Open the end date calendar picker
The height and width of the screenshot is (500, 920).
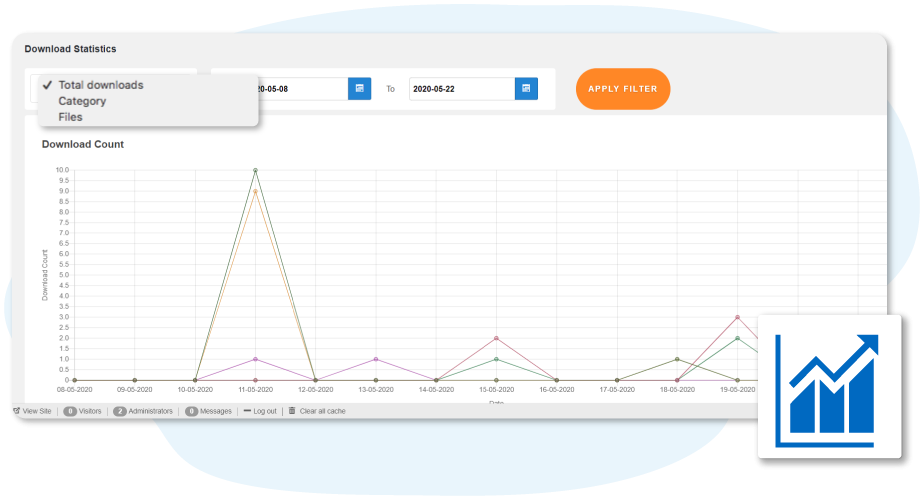[526, 89]
